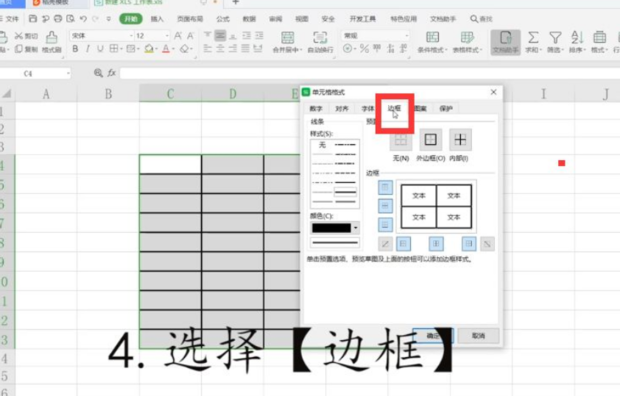
Task: Click the Cut (剪切) scissors icon
Action: 19,36
